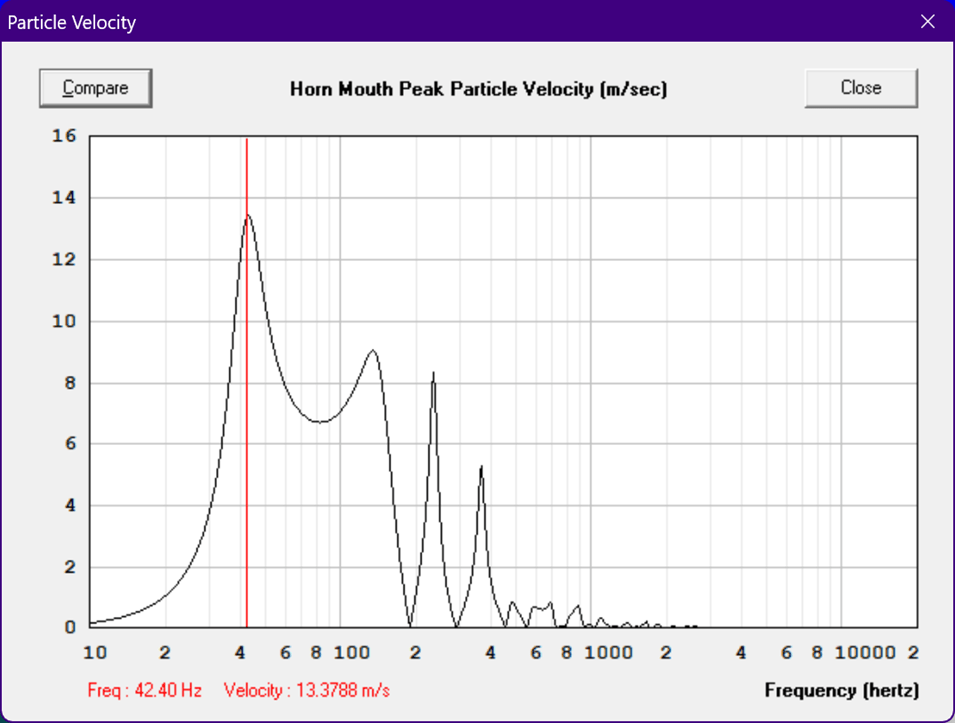Click the curve peak near 370 Hz

point(481,468)
